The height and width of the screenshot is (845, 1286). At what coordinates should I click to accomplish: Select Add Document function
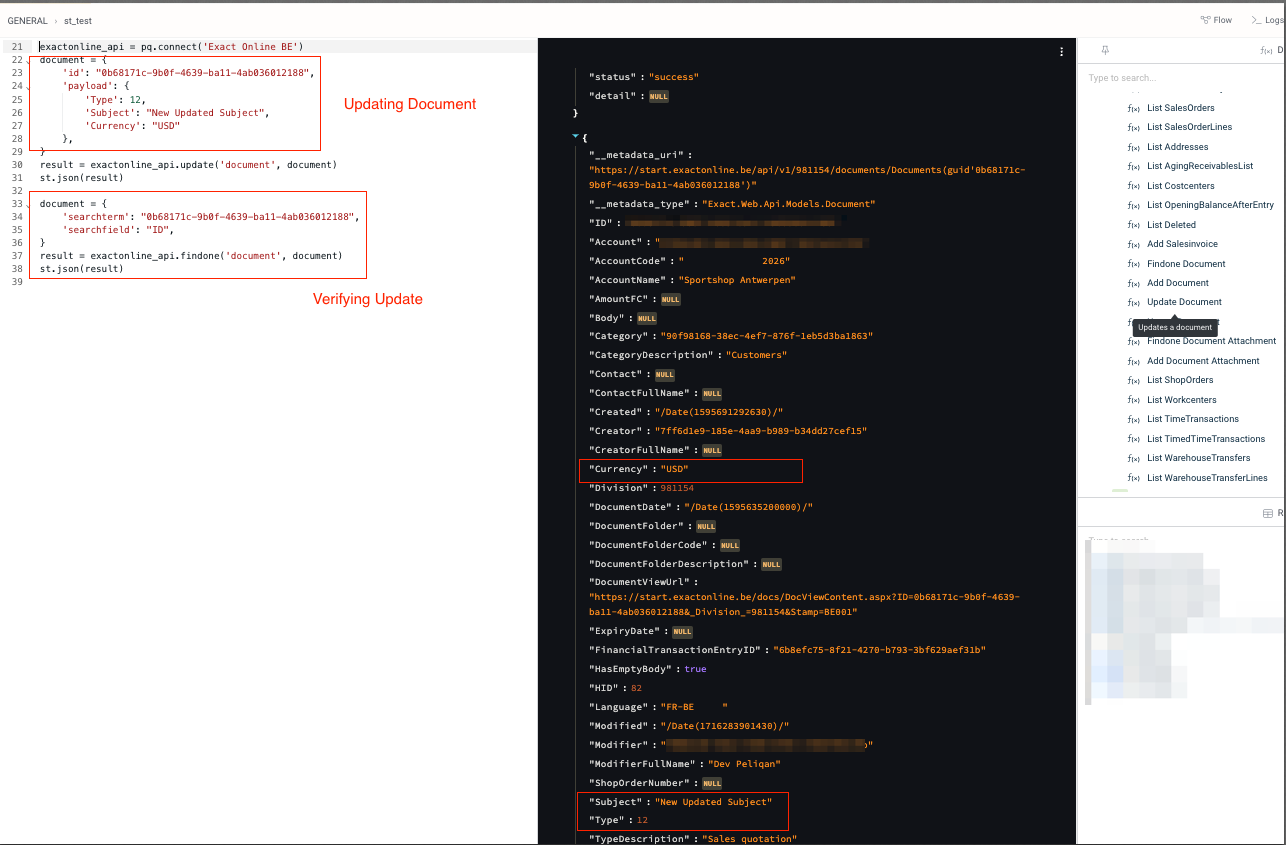[1178, 283]
